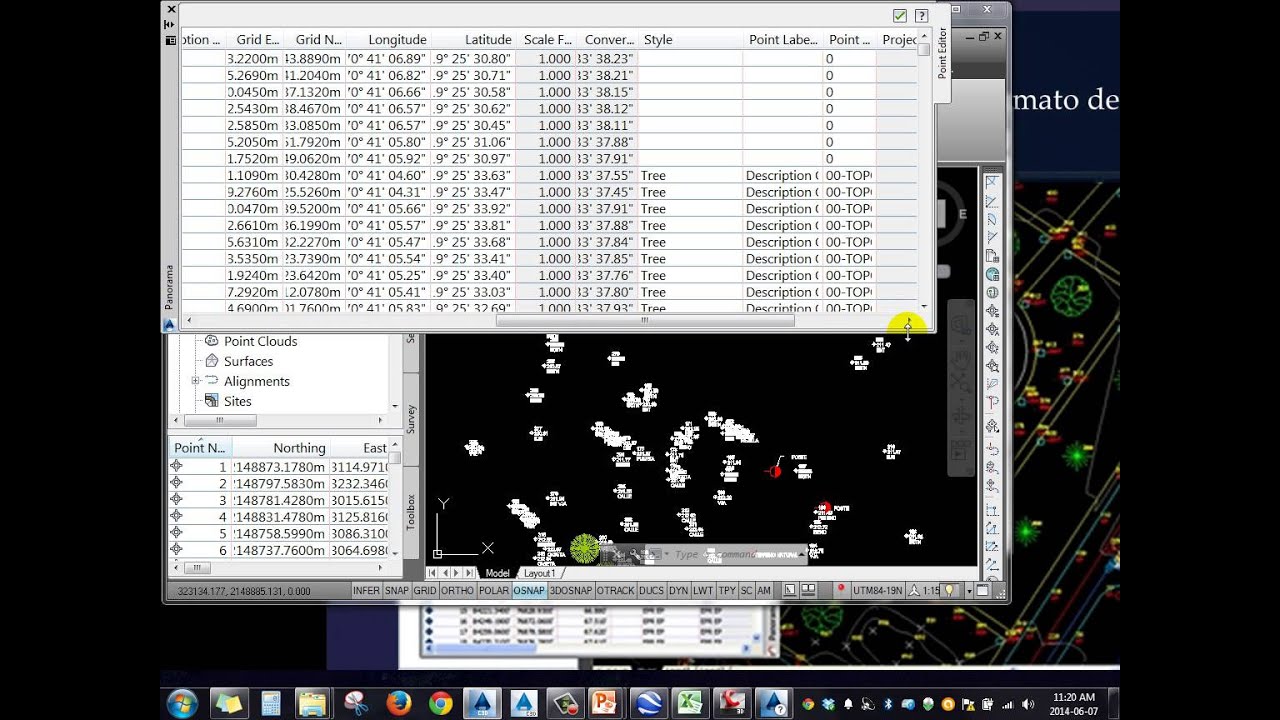
Task: Toggle POLAR tracking in status bar
Action: 493,591
